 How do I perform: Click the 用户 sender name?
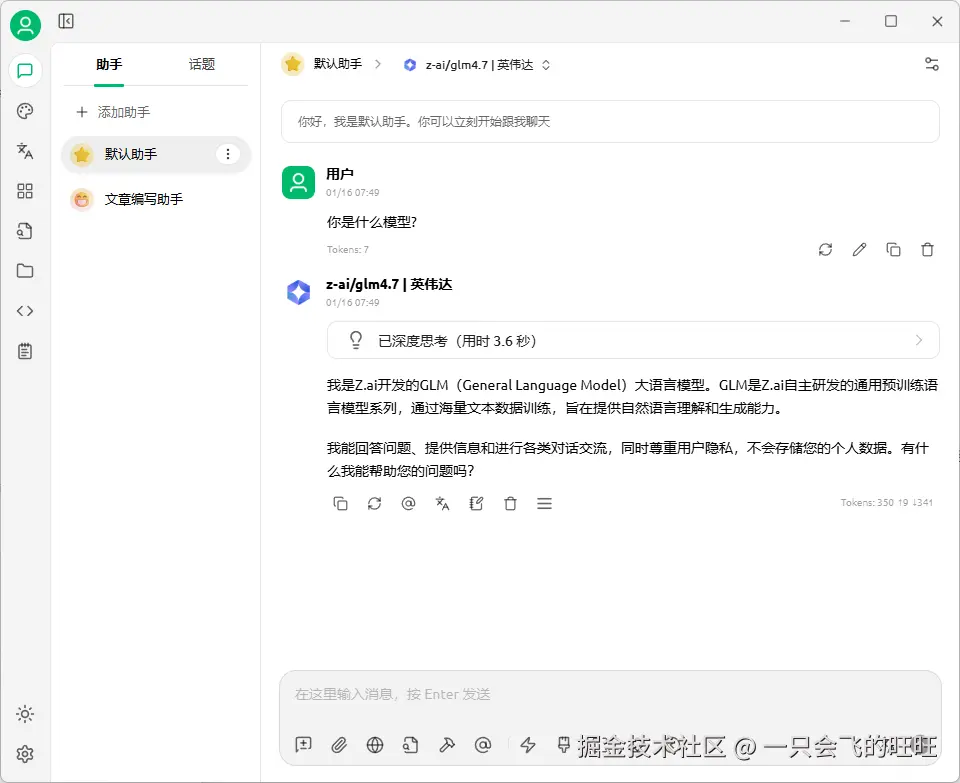340,174
